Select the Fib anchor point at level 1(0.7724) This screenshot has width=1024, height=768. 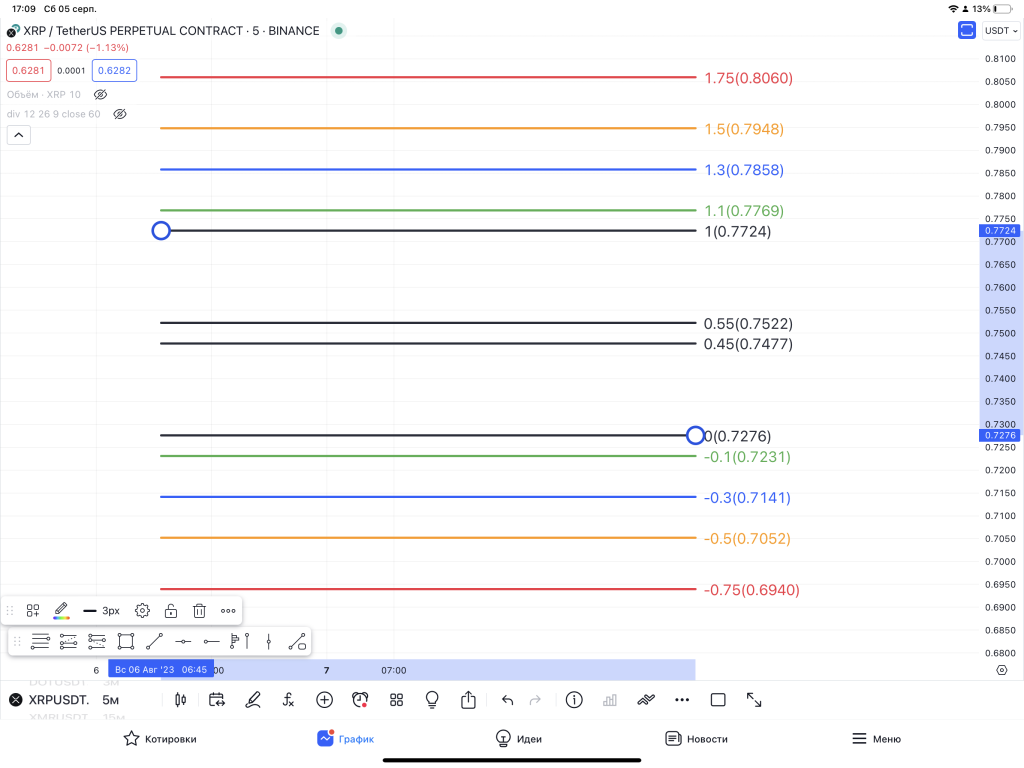[161, 231]
